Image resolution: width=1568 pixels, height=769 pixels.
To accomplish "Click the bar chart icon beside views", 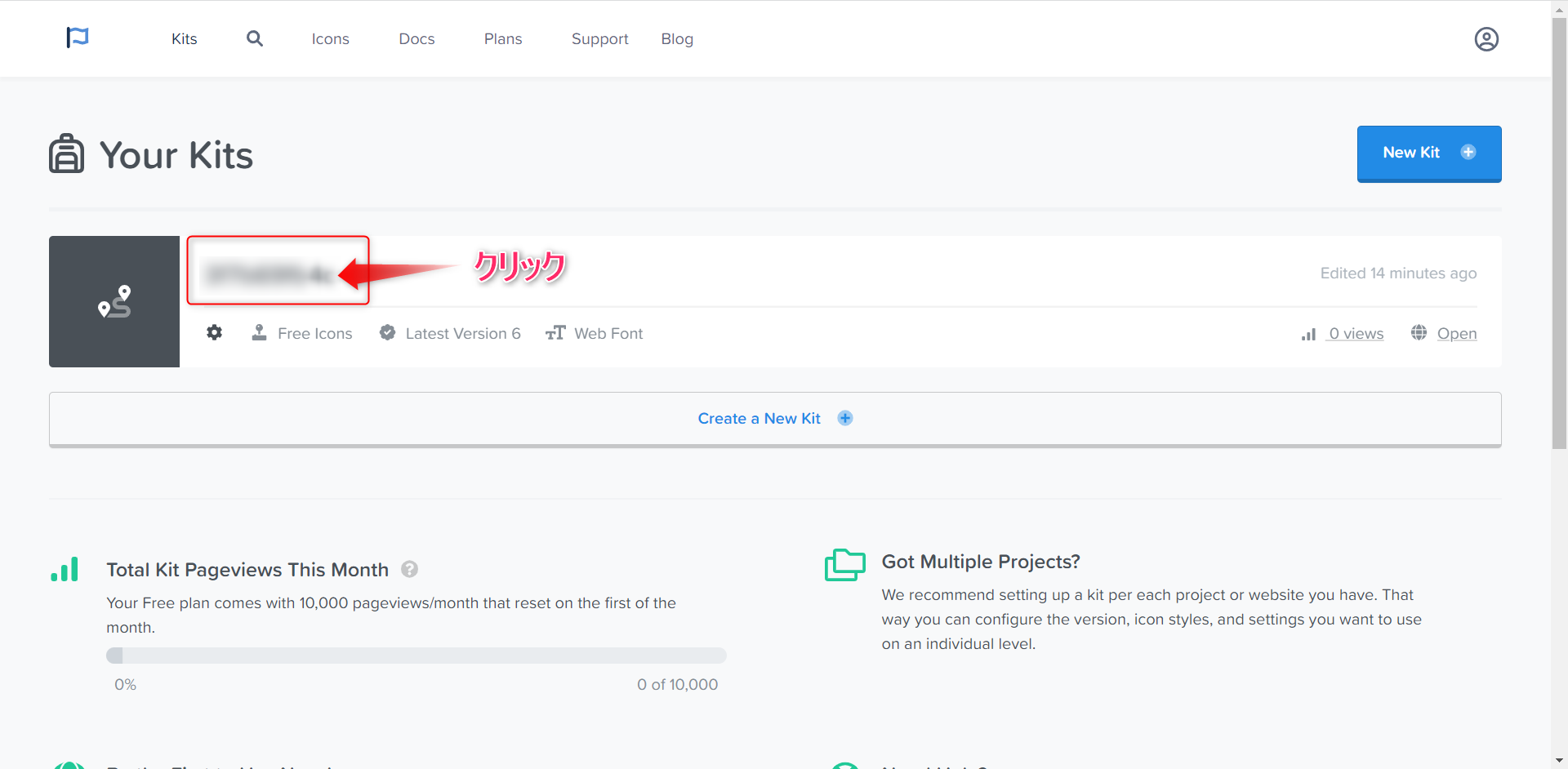I will (1308, 334).
